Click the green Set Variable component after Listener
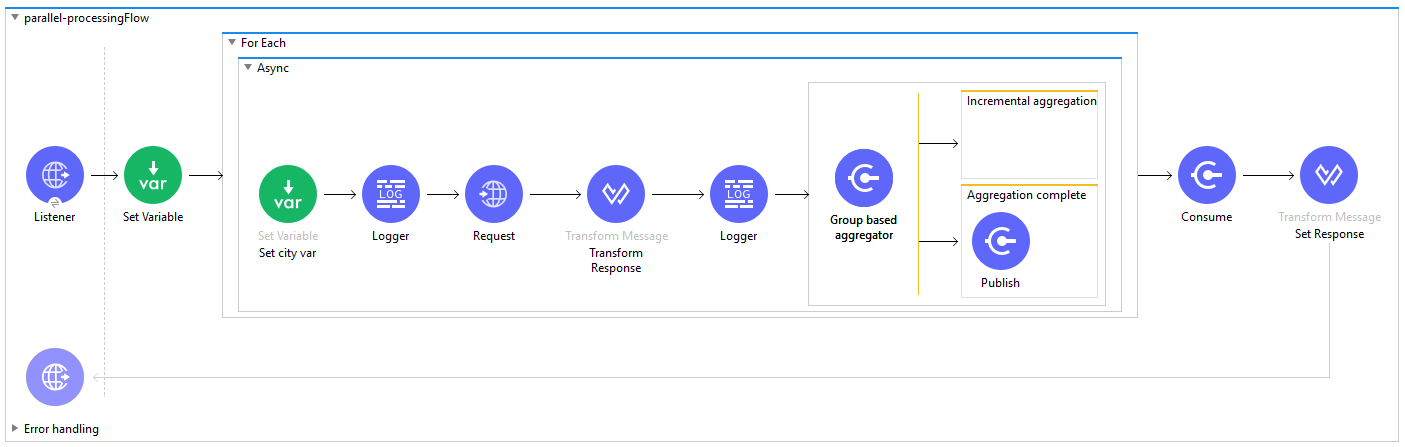Image resolution: width=1405 pixels, height=447 pixels. pos(153,175)
